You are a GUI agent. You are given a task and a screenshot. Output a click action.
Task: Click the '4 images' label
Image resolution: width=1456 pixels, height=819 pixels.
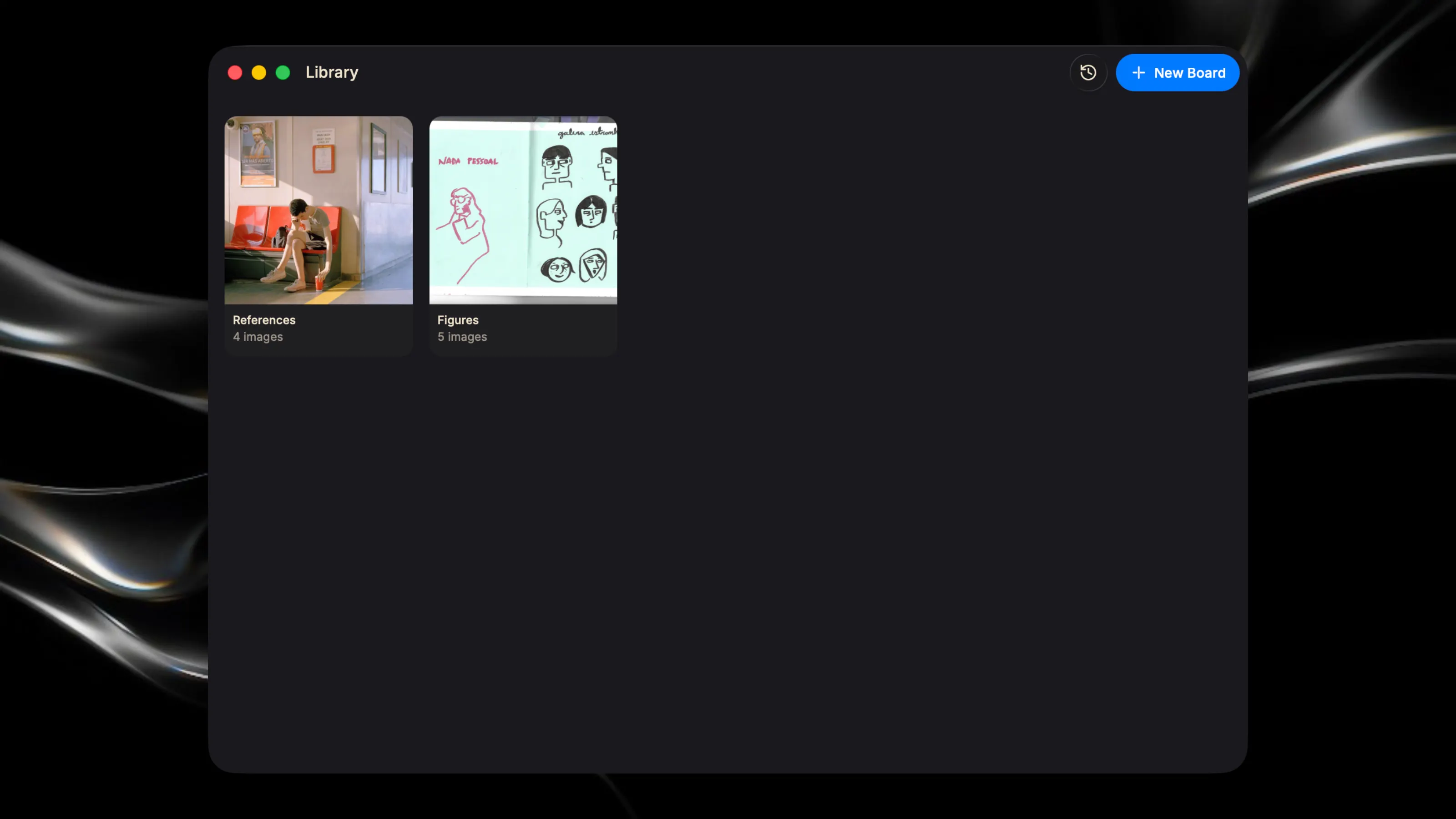[x=258, y=337]
